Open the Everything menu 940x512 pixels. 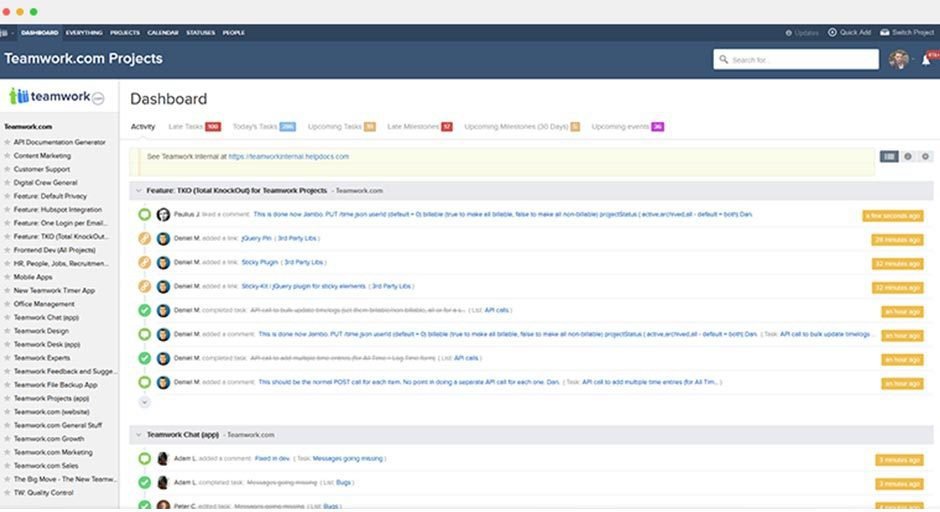click(x=84, y=33)
